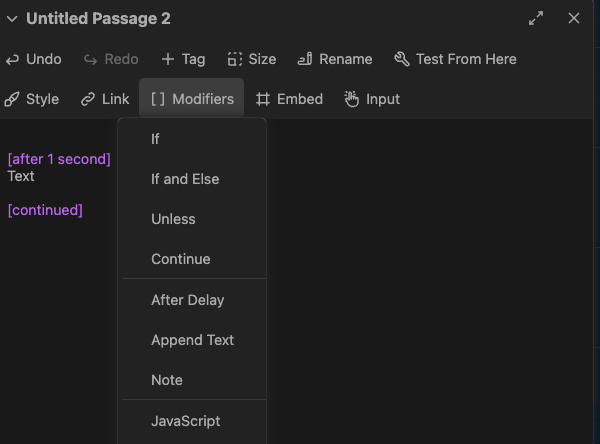Image resolution: width=600 pixels, height=444 pixels.
Task: Choose the Append Text modifier
Action: (192, 340)
